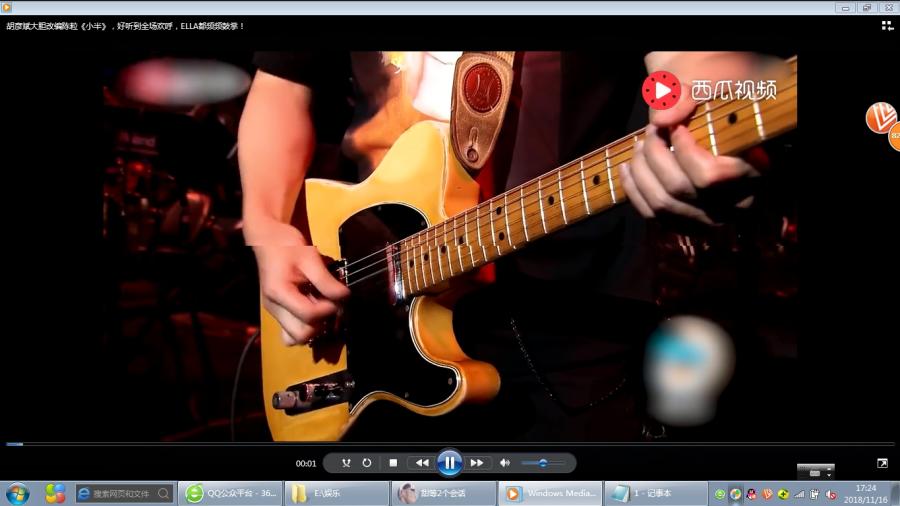Toggle shuffle mode in player controls
The height and width of the screenshot is (506, 900).
(x=346, y=463)
